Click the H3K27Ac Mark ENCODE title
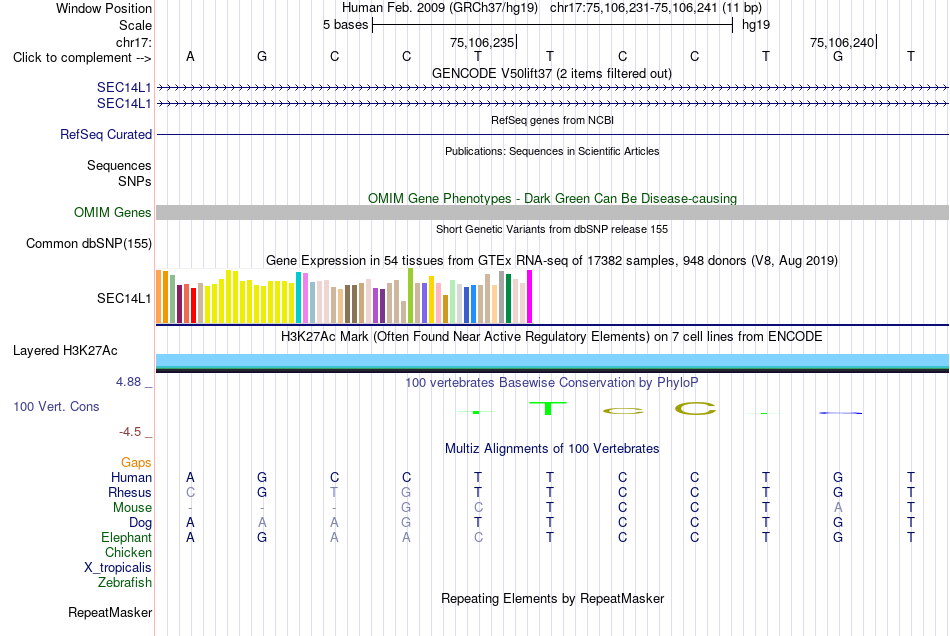This screenshot has width=950, height=636. (x=552, y=336)
